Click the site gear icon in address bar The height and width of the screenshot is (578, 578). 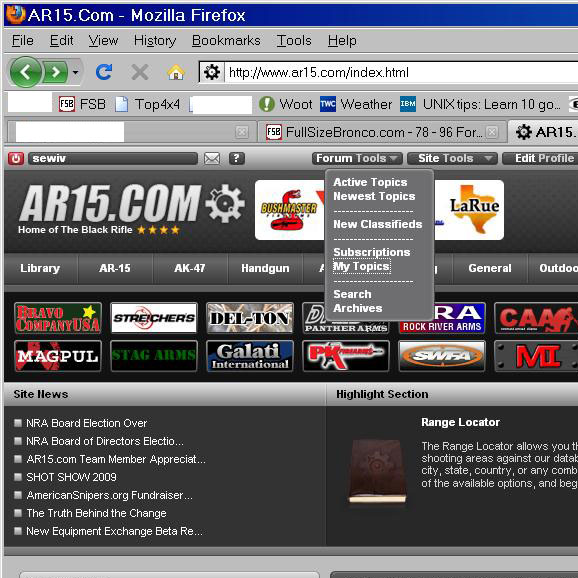[212, 72]
